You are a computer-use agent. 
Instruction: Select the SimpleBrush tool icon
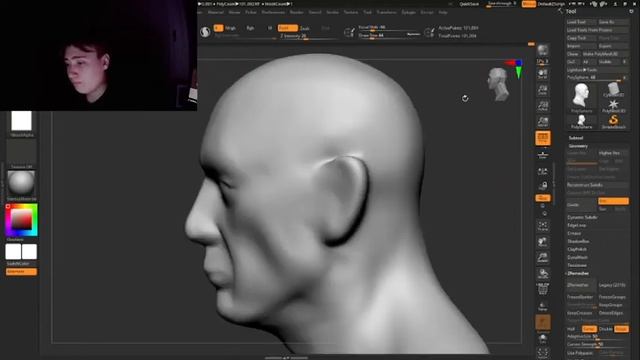pyautogui.click(x=613, y=121)
